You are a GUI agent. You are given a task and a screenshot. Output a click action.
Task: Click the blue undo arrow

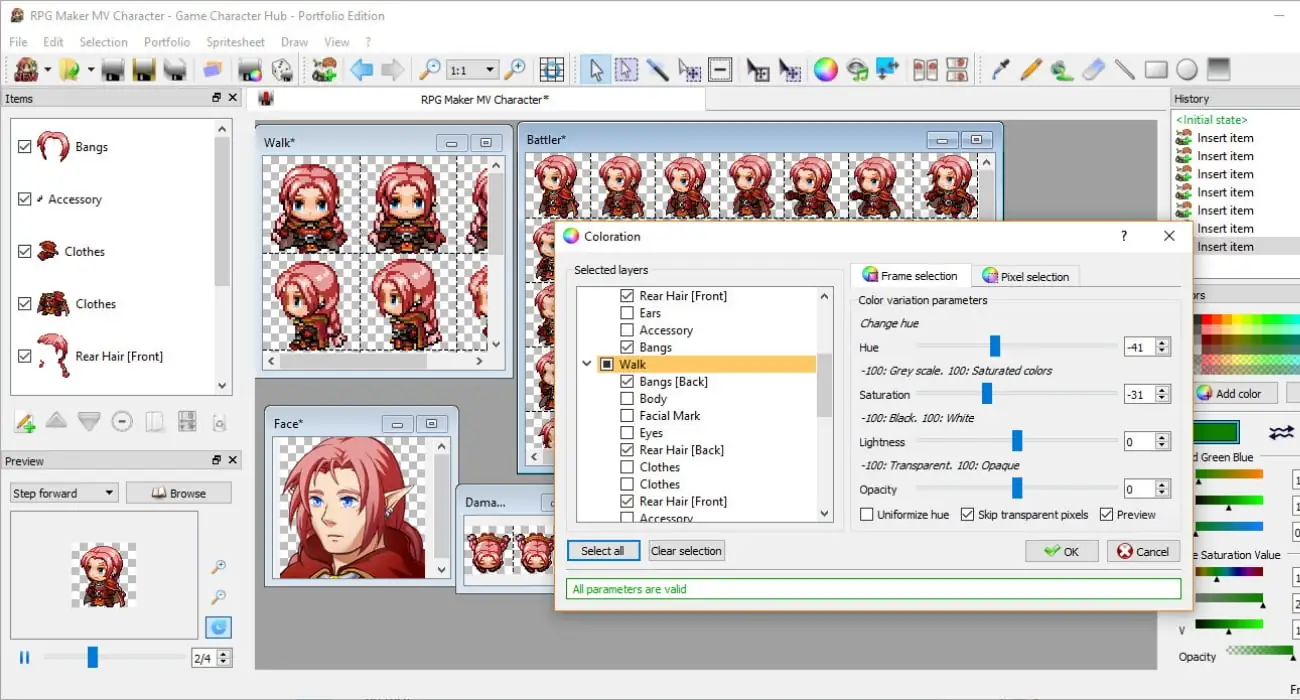point(360,69)
